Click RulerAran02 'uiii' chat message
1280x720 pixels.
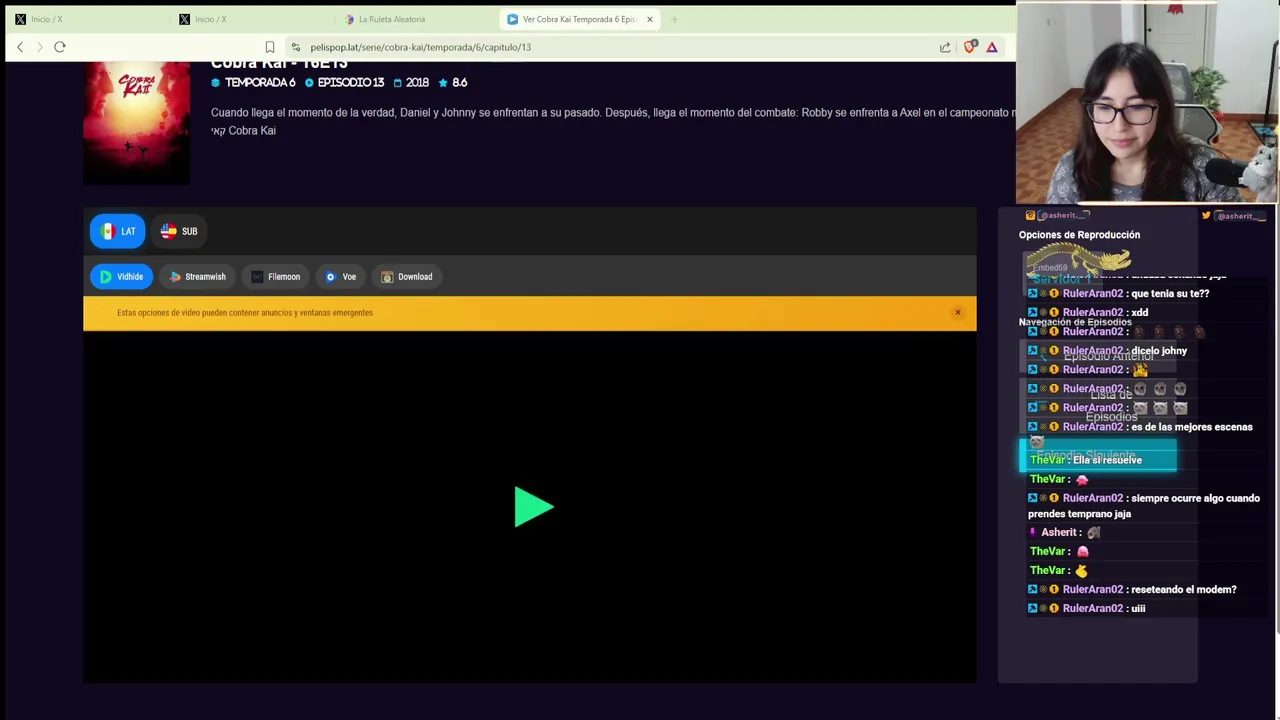tap(1087, 609)
